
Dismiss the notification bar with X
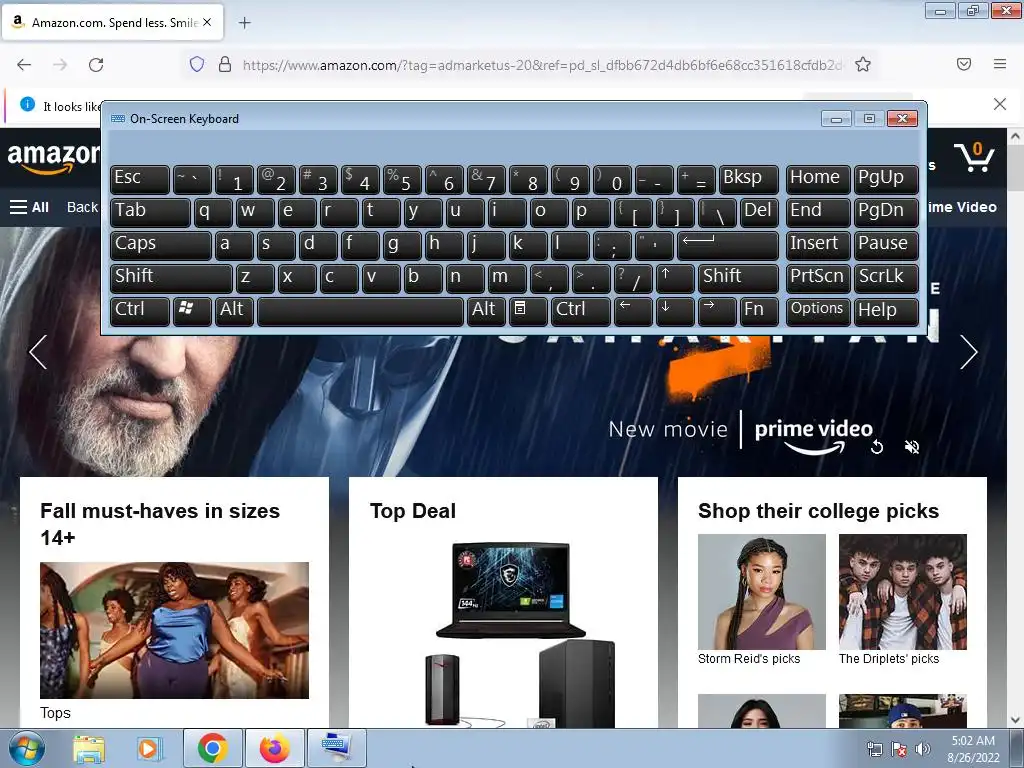(999, 104)
